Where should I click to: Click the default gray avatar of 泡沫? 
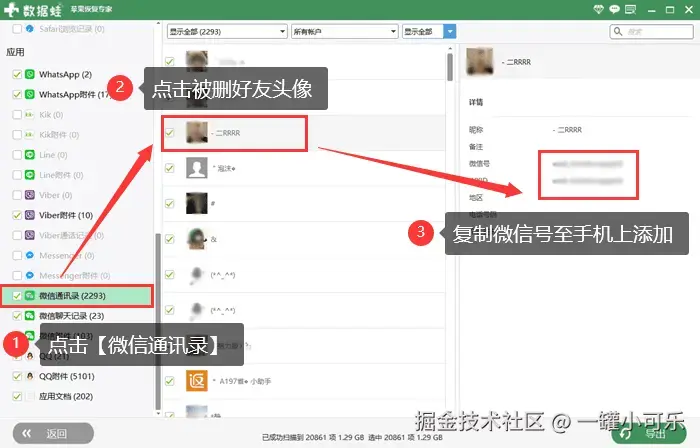(196, 168)
